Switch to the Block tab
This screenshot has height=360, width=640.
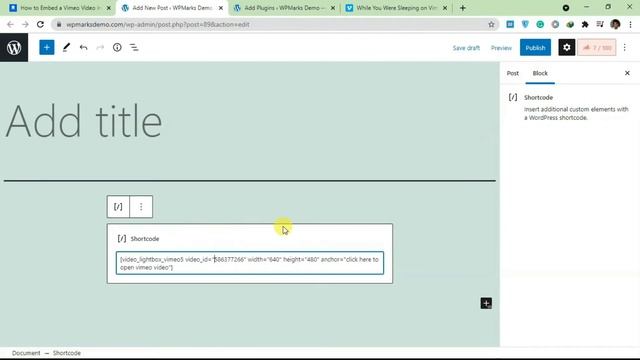pos(540,73)
